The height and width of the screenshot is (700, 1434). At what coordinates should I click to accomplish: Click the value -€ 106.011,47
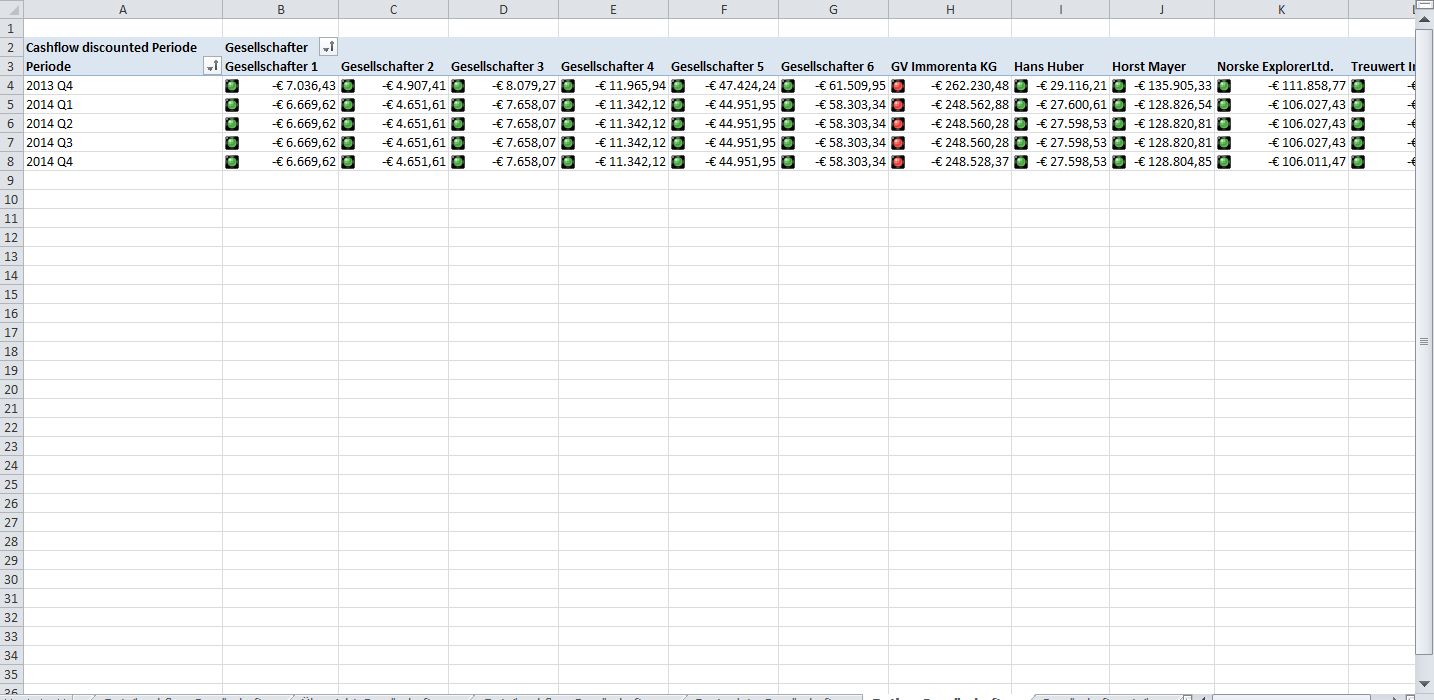click(1306, 162)
